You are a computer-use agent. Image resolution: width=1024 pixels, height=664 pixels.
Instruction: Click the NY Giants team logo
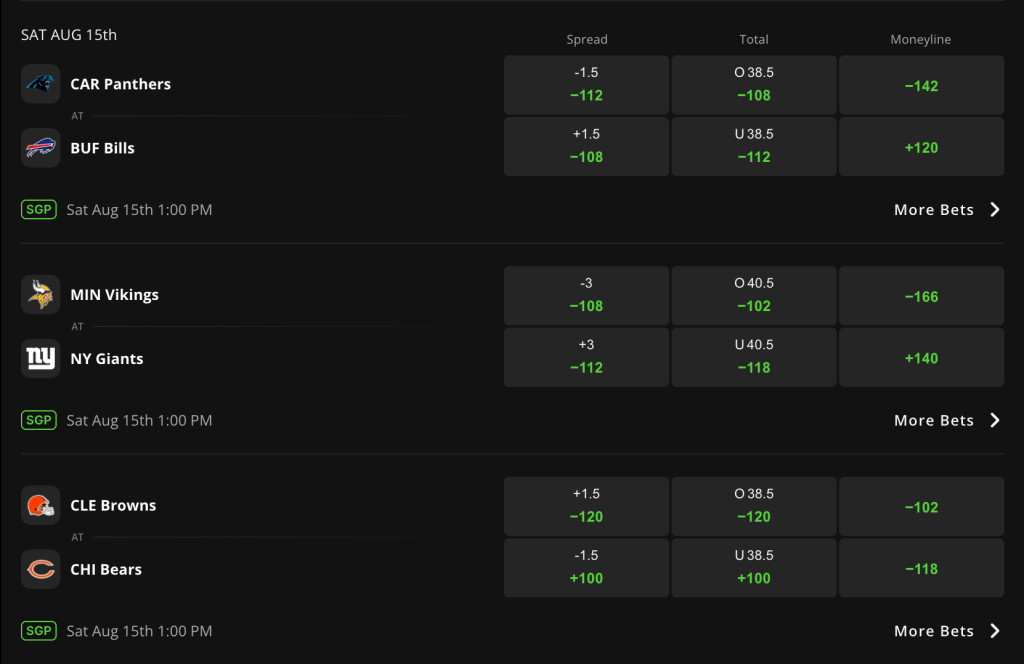(40, 358)
